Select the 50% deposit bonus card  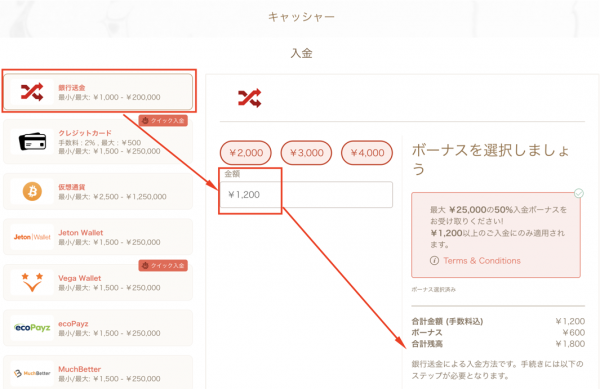pyautogui.click(x=496, y=235)
